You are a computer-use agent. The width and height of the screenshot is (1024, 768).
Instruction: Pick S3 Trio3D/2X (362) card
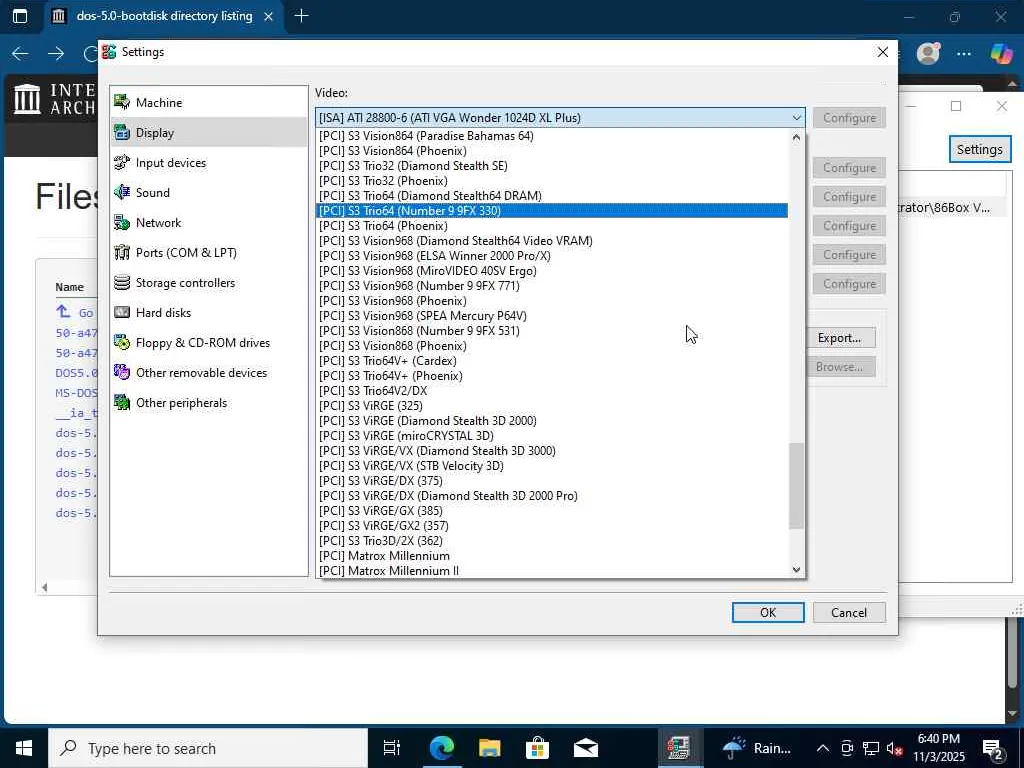pyautogui.click(x=552, y=541)
